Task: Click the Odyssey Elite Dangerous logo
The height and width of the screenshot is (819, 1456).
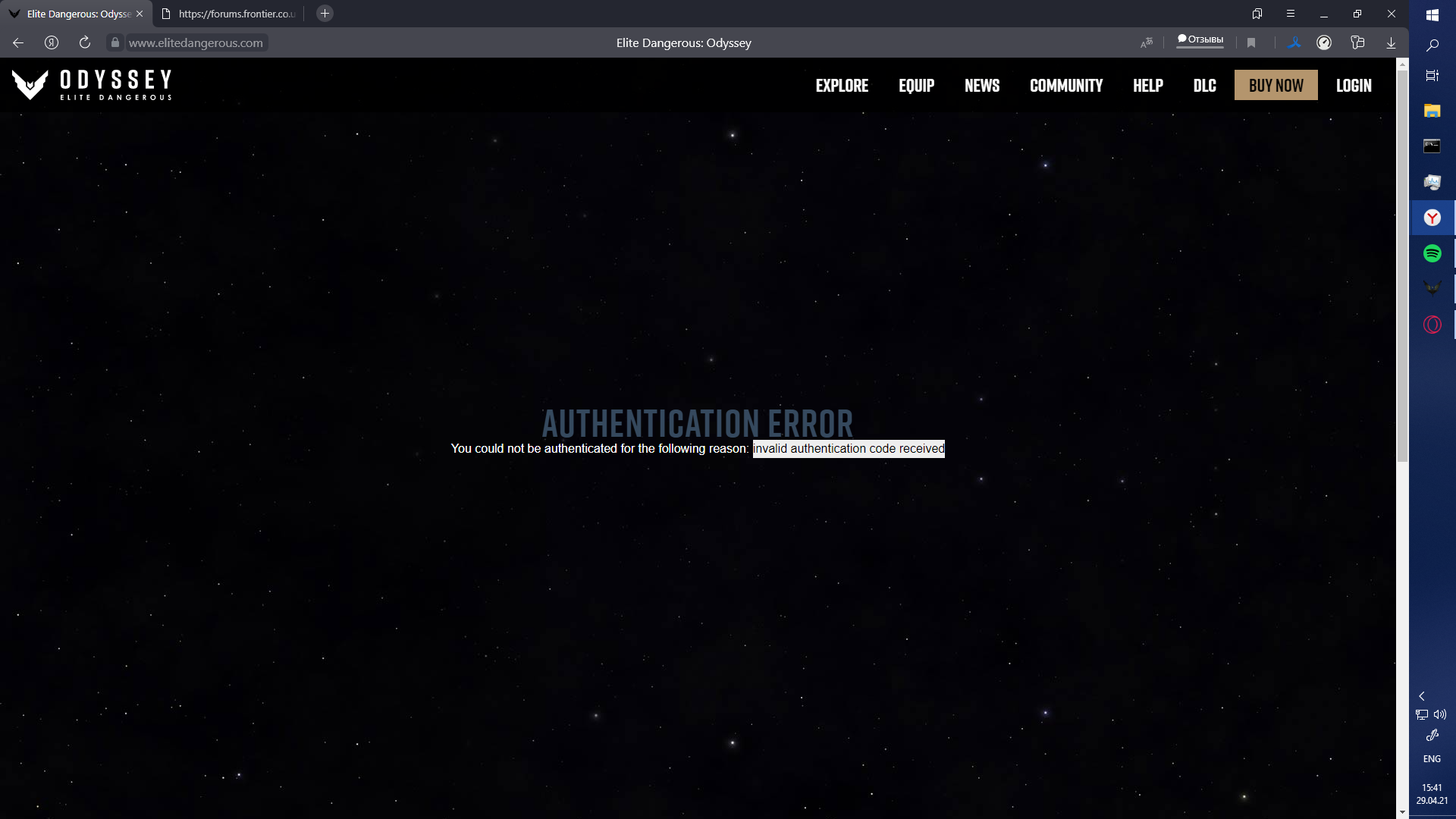Action: pyautogui.click(x=92, y=84)
